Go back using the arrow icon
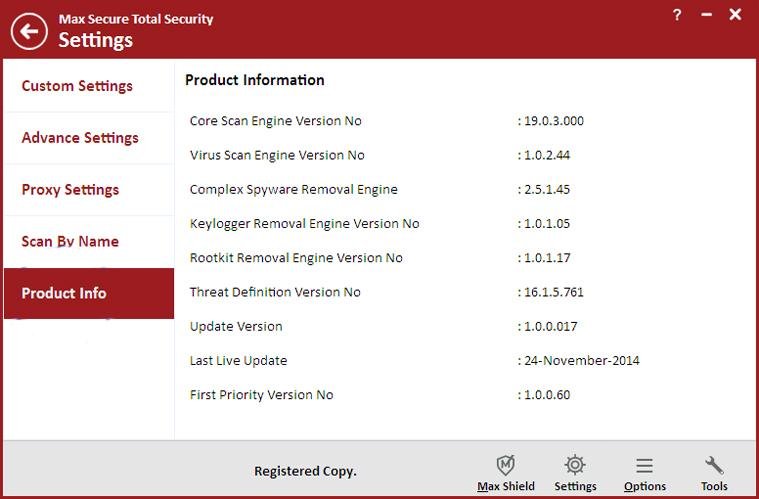Viewport: 759px width, 499px height. pos(29,31)
